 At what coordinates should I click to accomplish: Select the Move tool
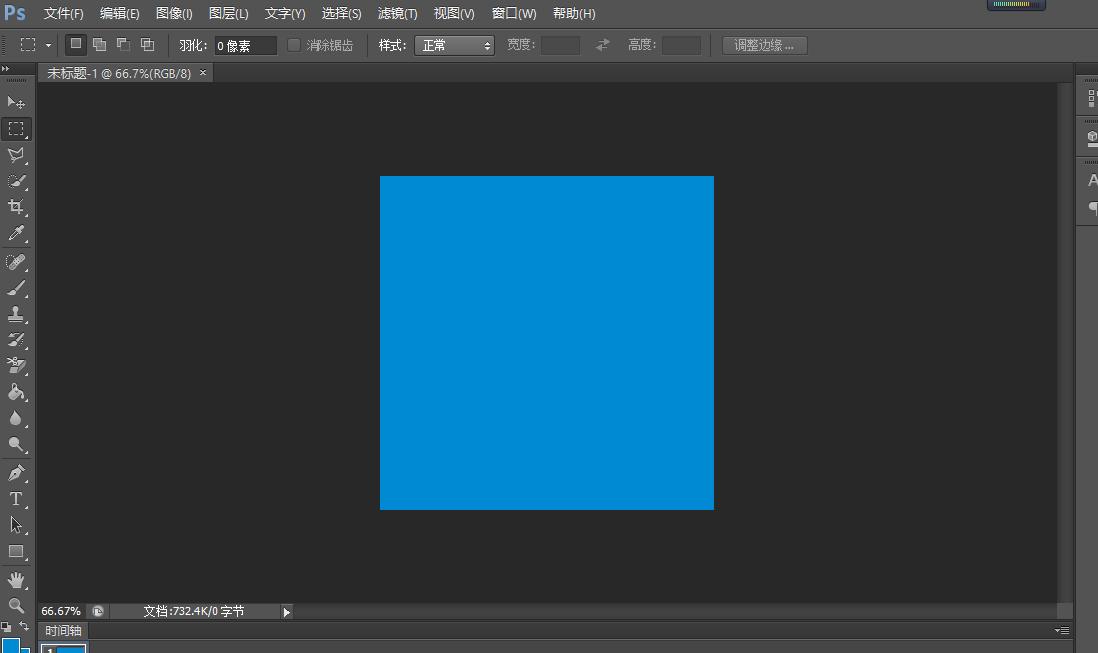(x=15, y=102)
